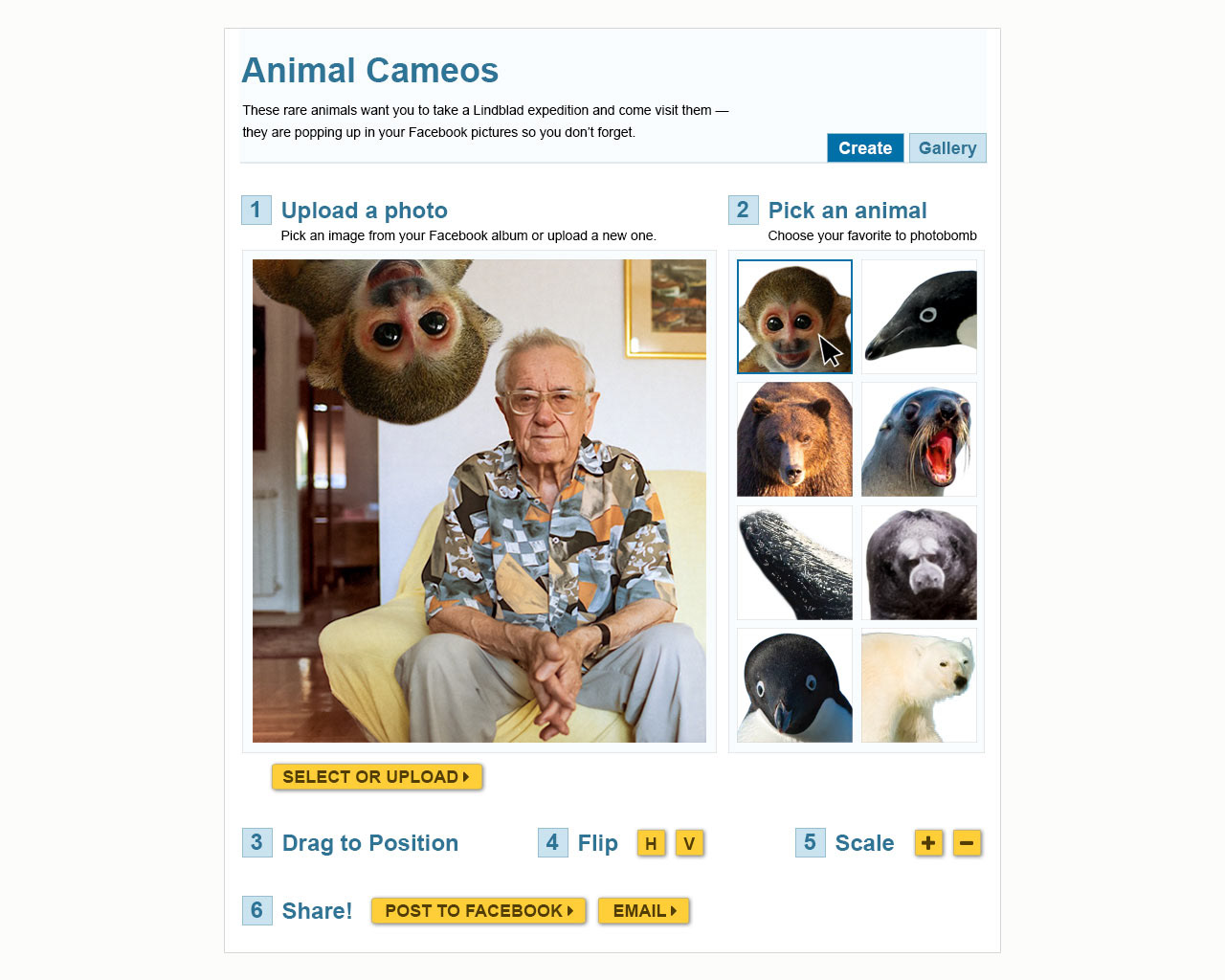Viewport: 1225px width, 980px height.
Task: Flip vertically with the V button
Action: (689, 843)
